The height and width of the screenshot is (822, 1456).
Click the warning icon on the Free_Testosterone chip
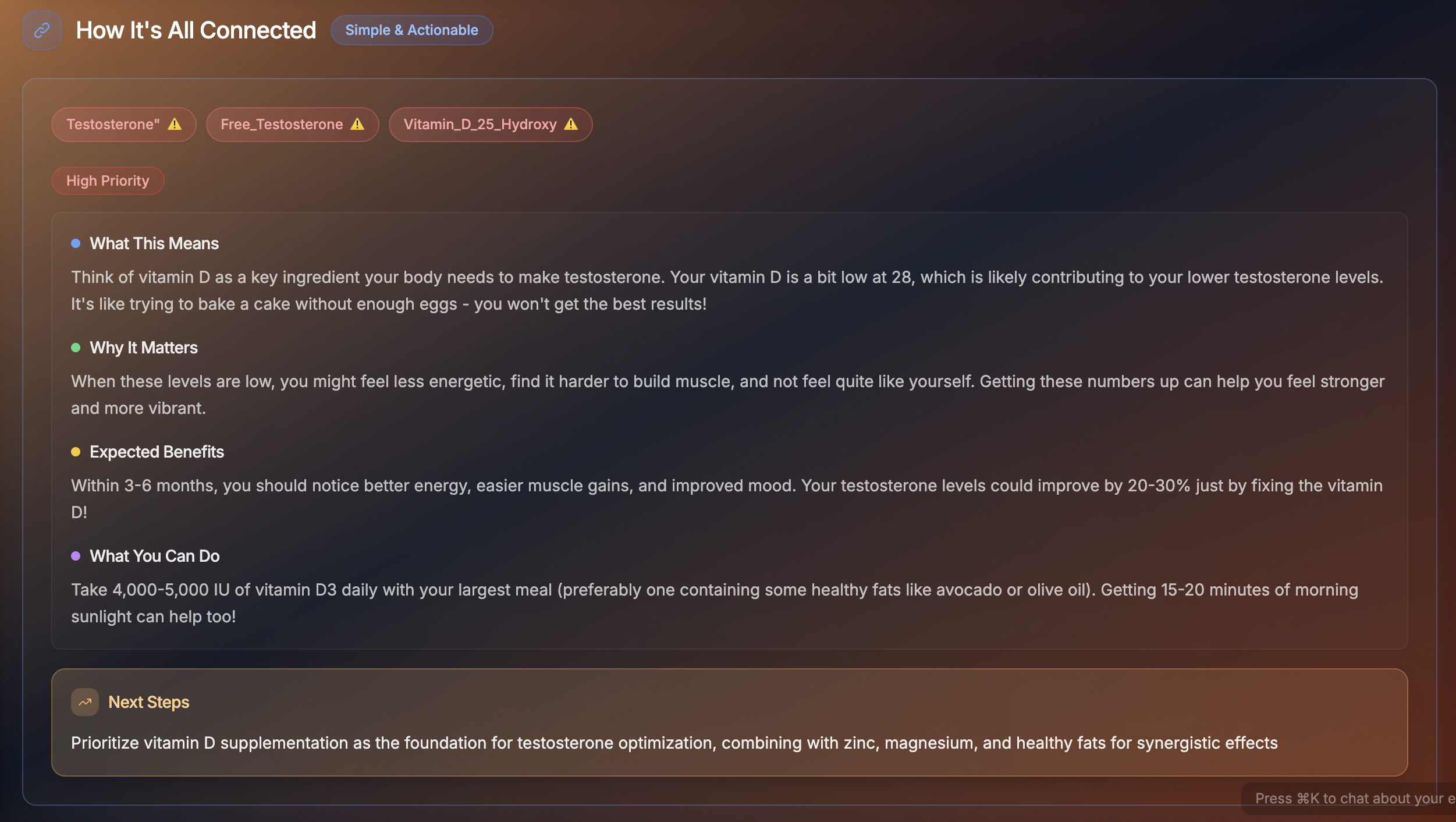(x=357, y=125)
